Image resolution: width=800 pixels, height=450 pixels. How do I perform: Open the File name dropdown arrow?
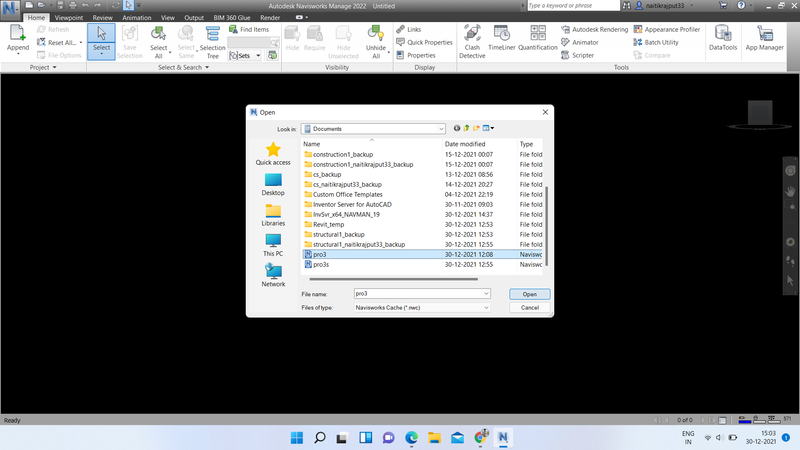pos(486,294)
